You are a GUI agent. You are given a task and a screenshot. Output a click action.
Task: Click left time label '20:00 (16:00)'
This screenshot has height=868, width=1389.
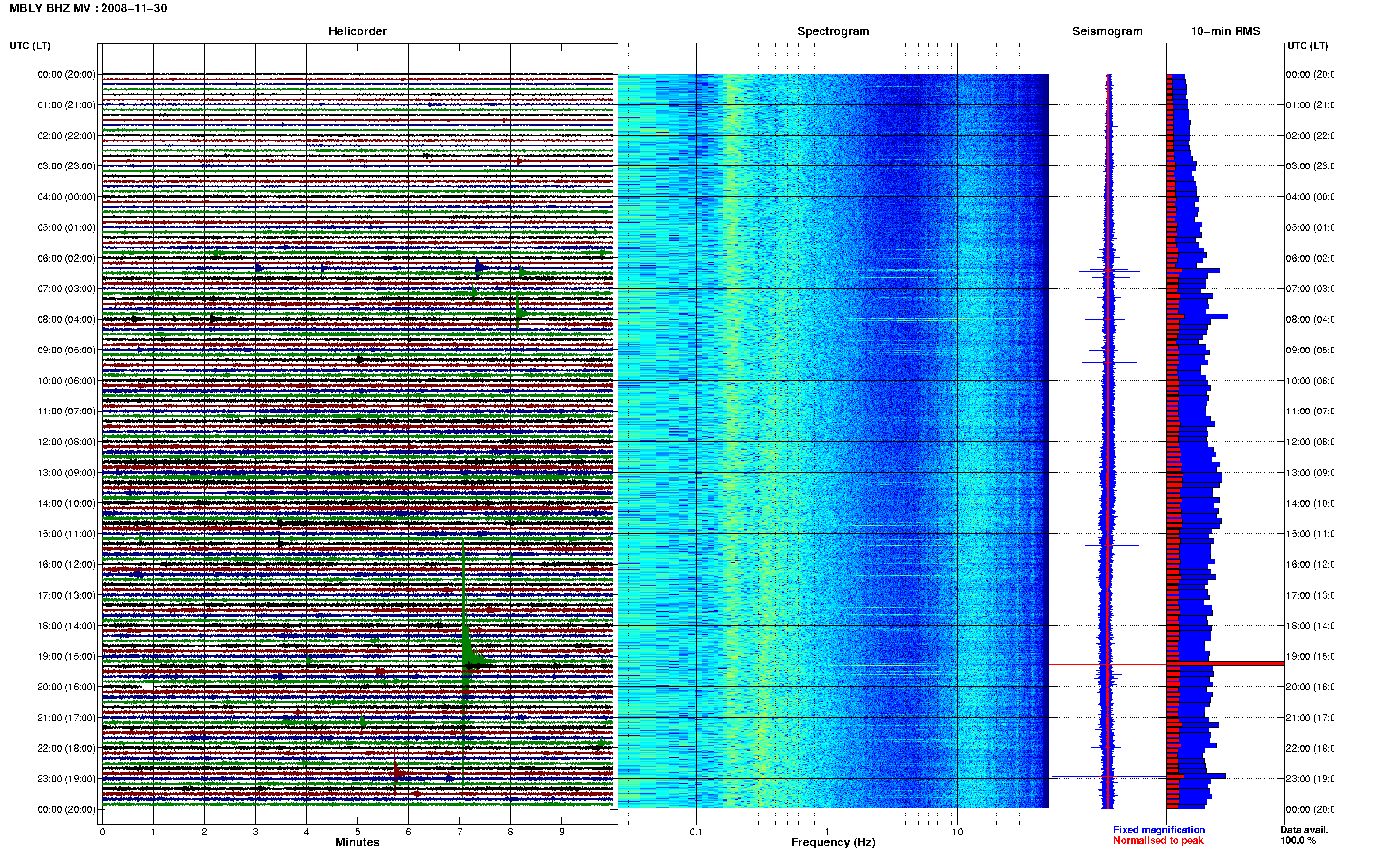click(x=66, y=687)
